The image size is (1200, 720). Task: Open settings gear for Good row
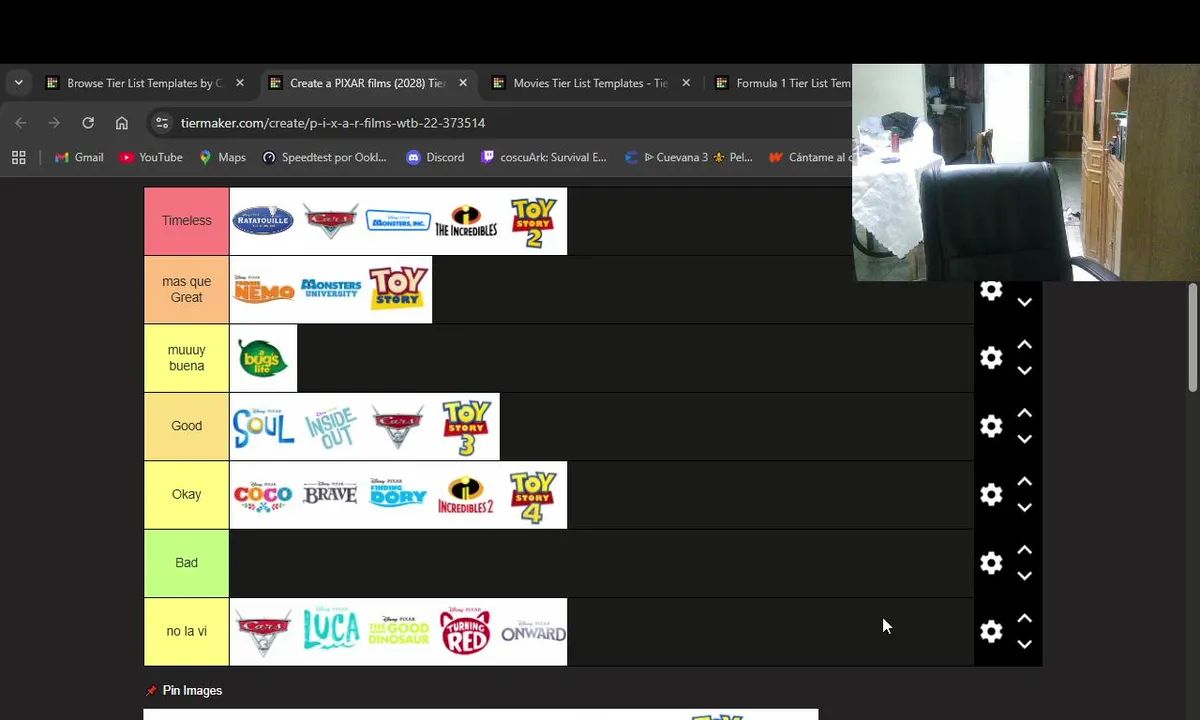991,426
